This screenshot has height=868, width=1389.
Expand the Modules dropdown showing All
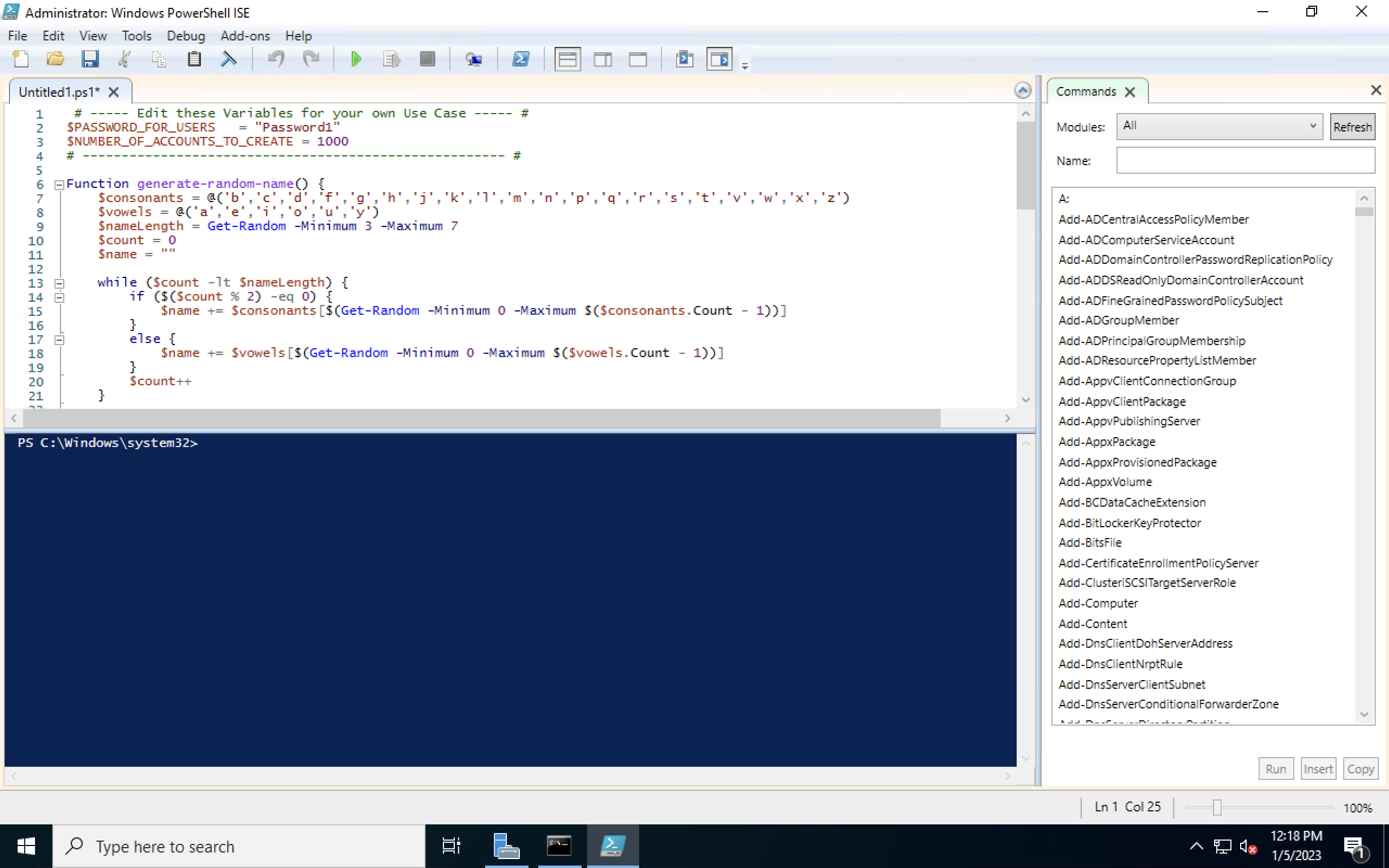click(1219, 126)
